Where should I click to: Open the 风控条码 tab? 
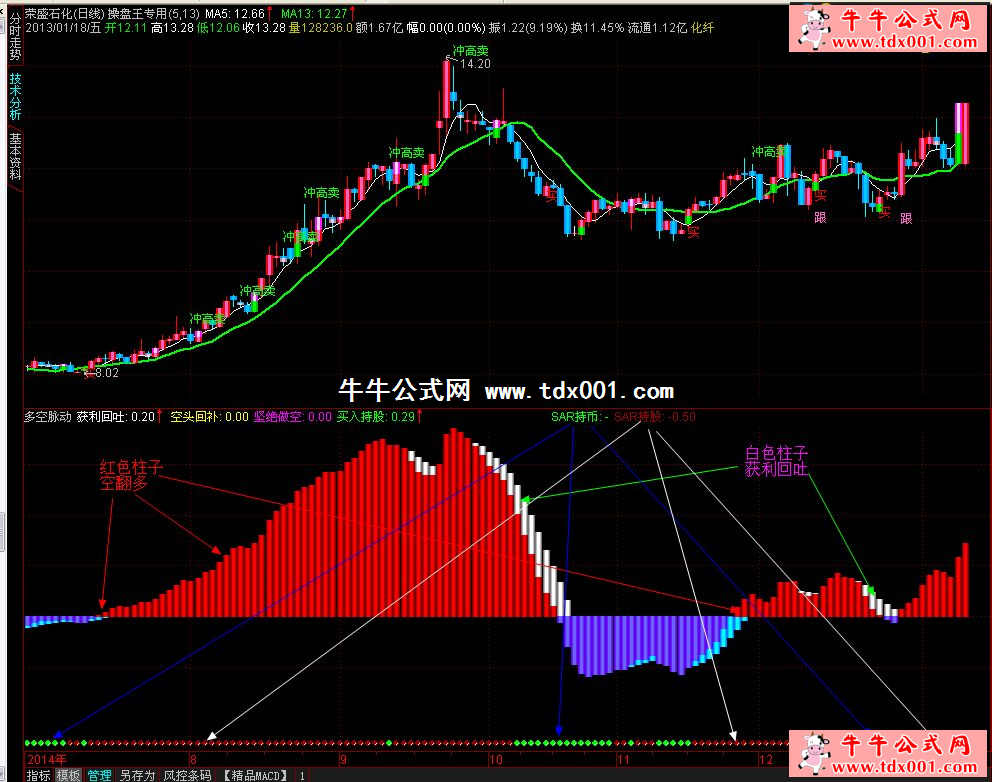187,775
